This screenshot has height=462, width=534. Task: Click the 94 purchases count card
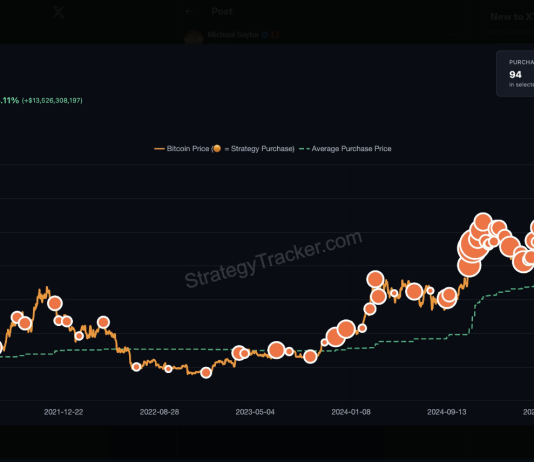pyautogui.click(x=515, y=74)
